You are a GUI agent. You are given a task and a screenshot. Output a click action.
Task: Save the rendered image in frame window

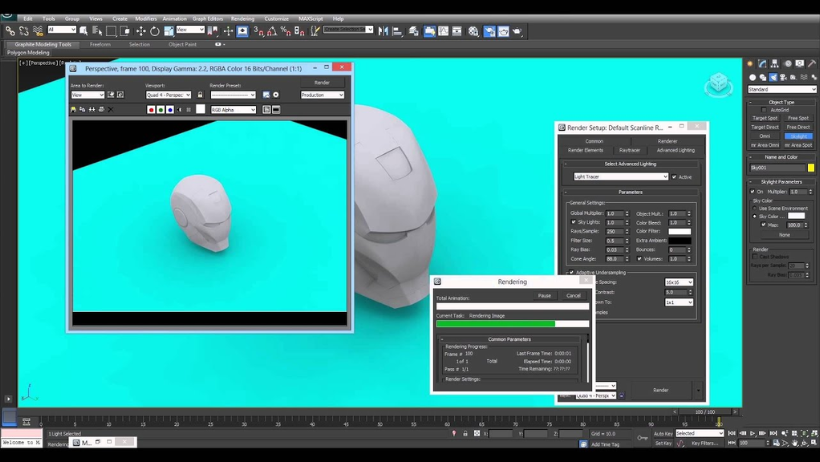pos(73,109)
